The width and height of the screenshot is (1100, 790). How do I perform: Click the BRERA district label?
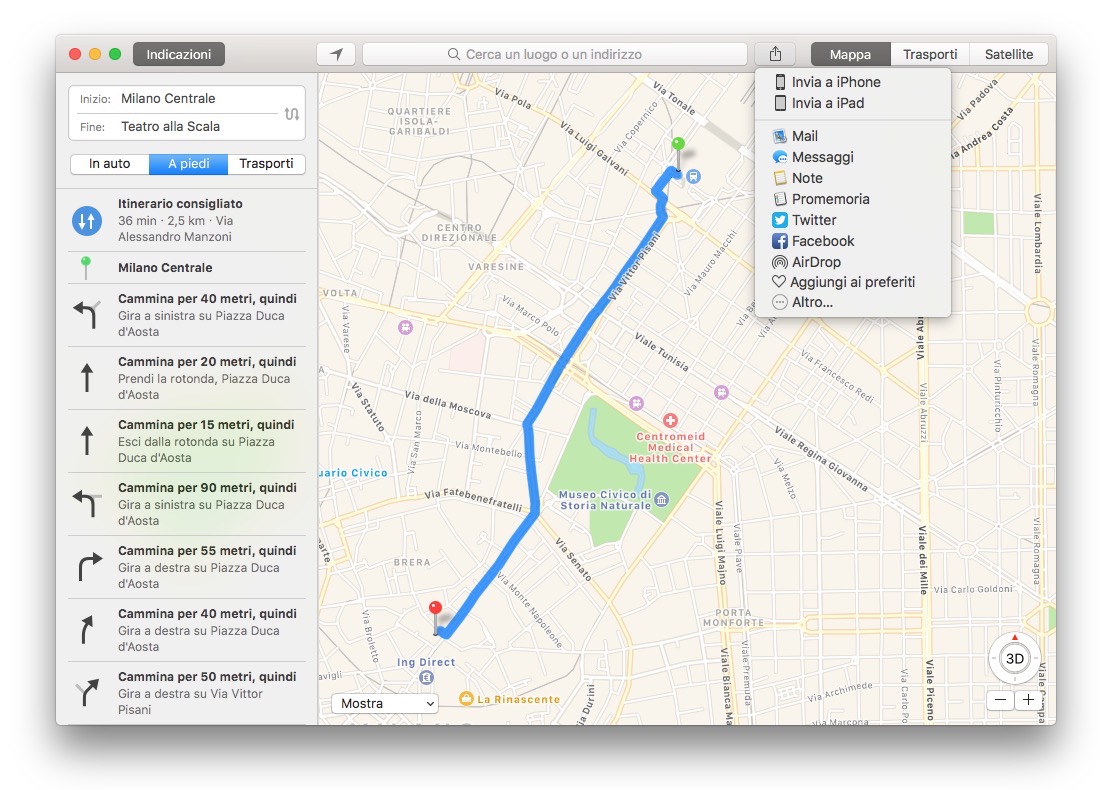pyautogui.click(x=412, y=563)
